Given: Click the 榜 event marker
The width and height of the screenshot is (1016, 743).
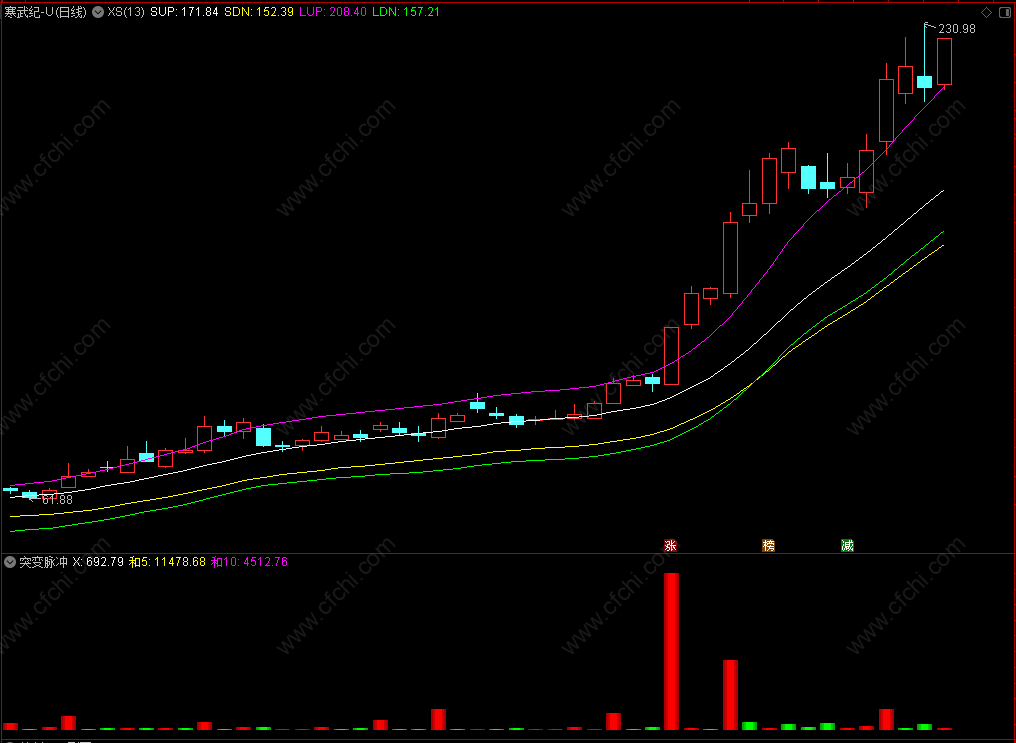Looking at the screenshot, I should pos(768,545).
